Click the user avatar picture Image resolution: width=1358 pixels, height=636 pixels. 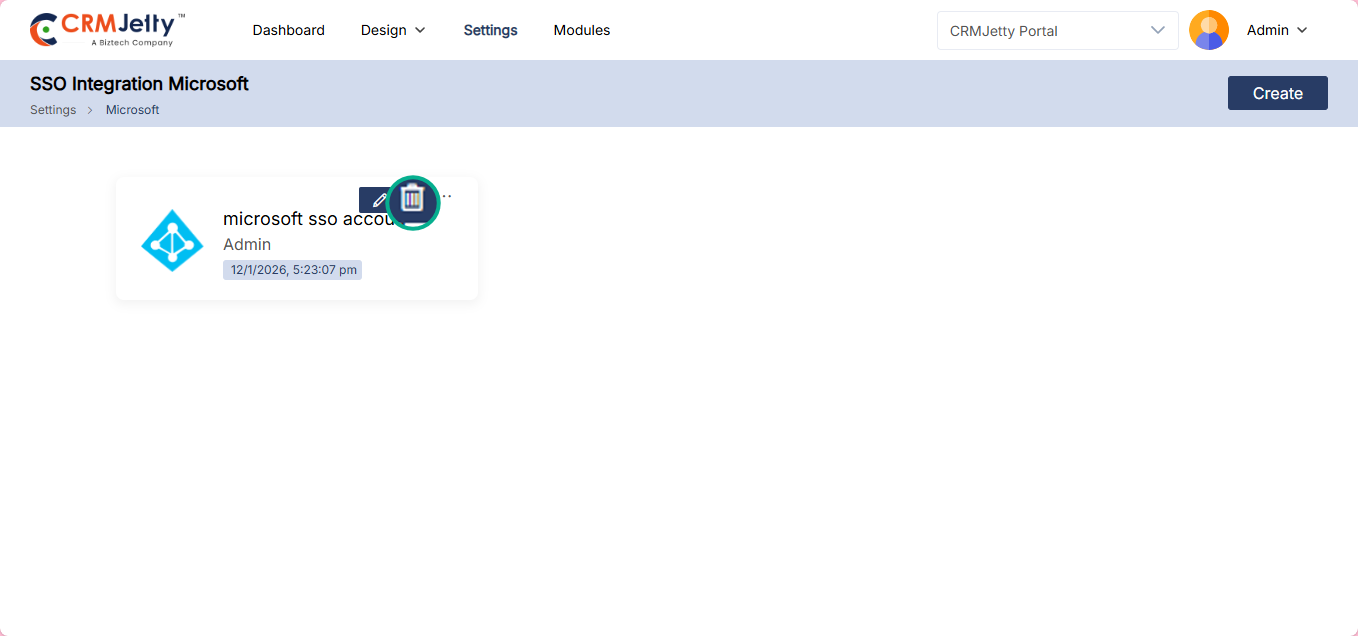(1208, 30)
